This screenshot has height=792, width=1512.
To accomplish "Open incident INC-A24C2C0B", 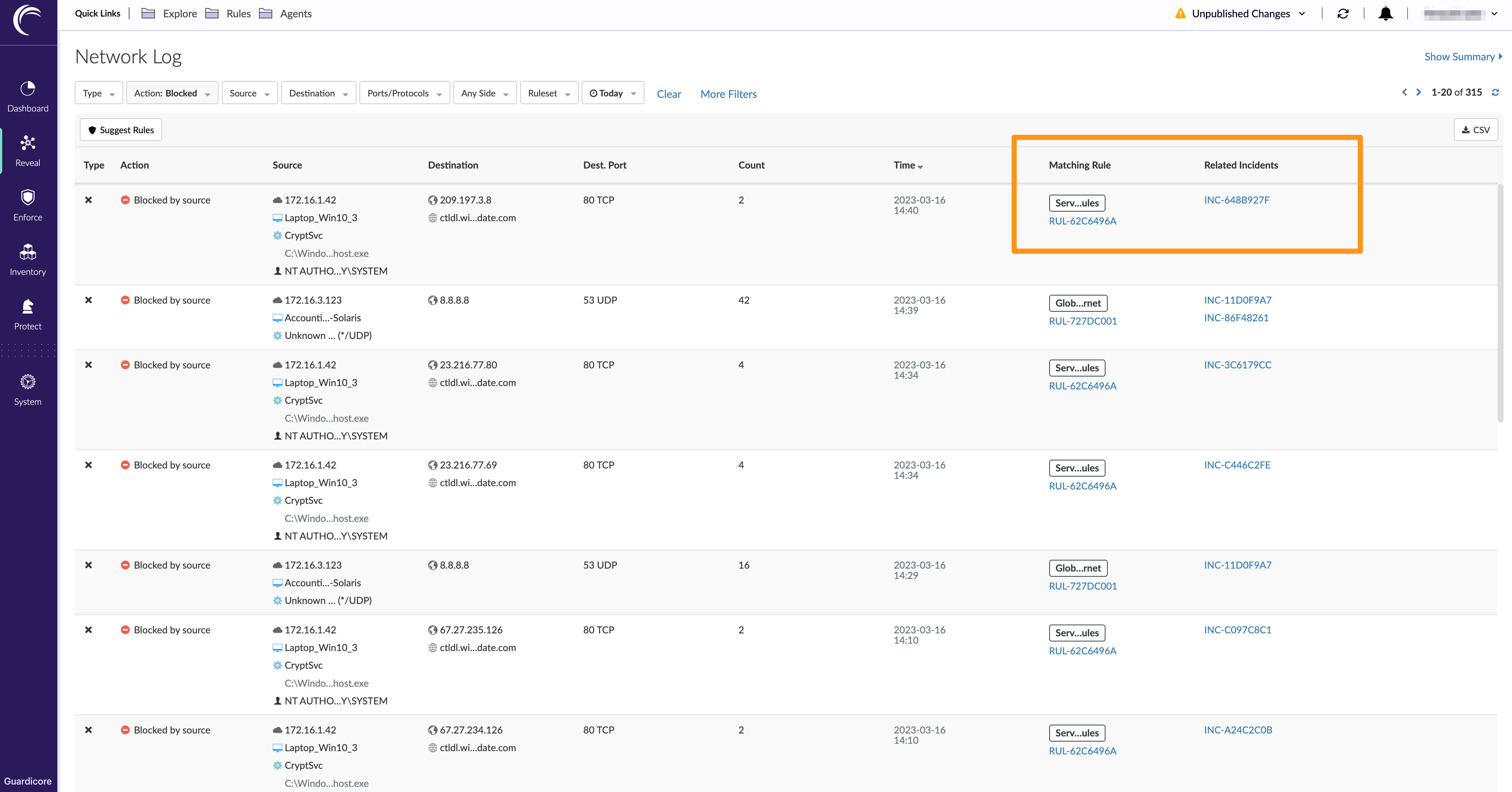I will point(1238,730).
